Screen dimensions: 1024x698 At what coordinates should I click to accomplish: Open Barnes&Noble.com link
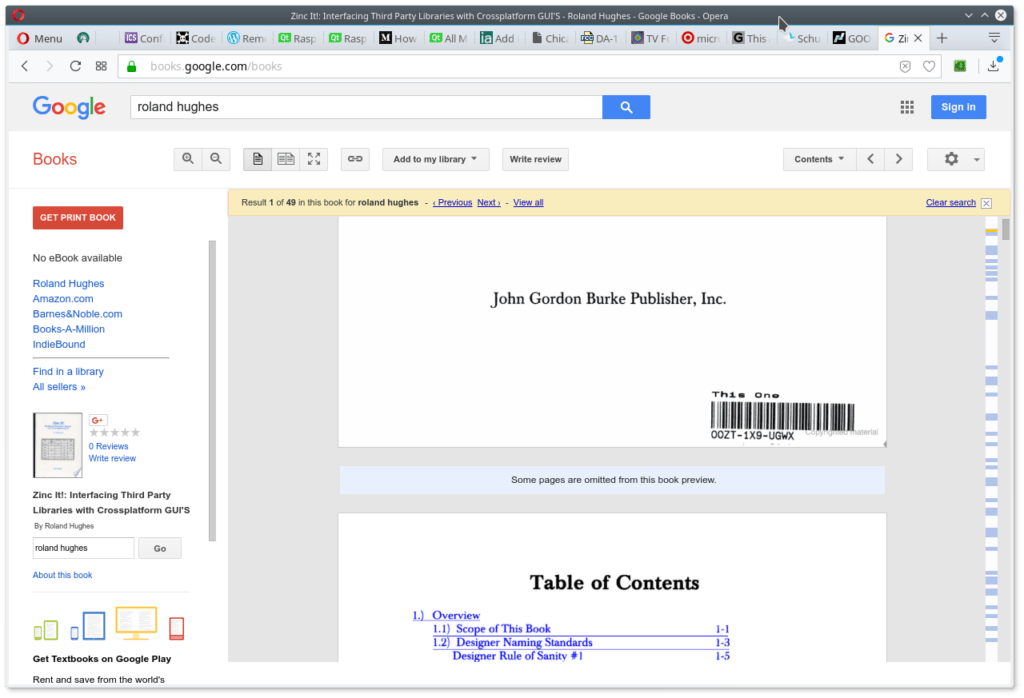tap(78, 314)
